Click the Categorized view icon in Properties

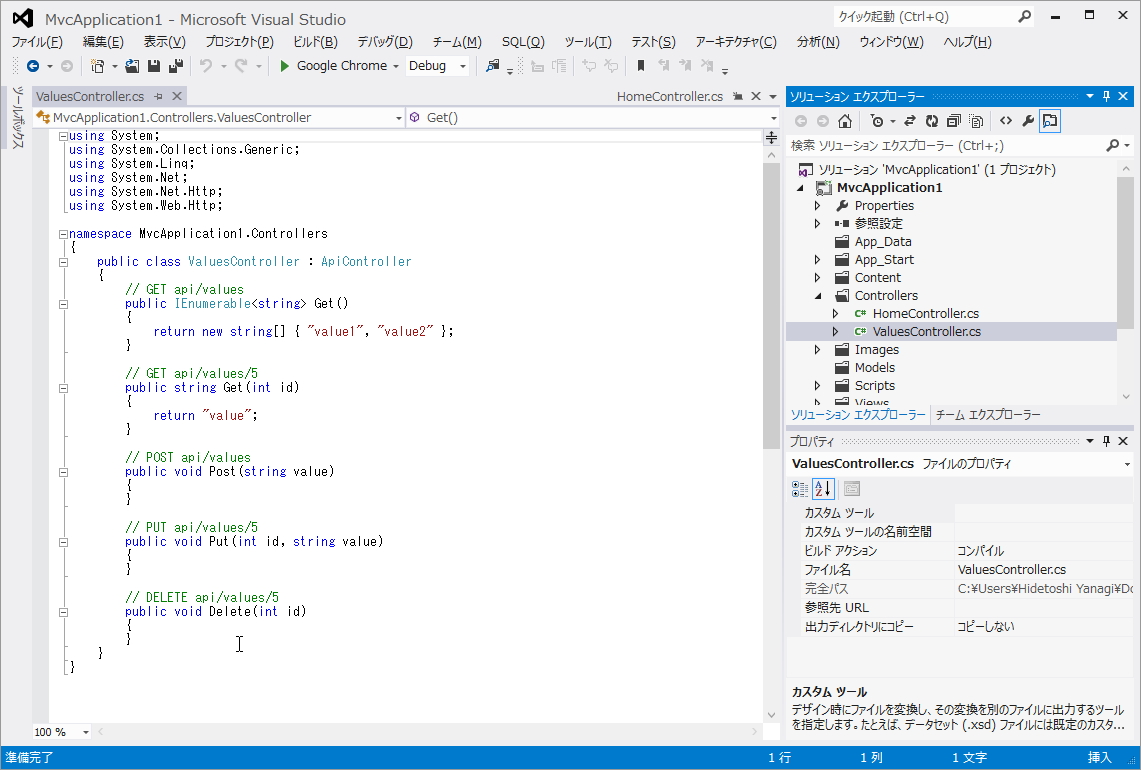point(800,489)
